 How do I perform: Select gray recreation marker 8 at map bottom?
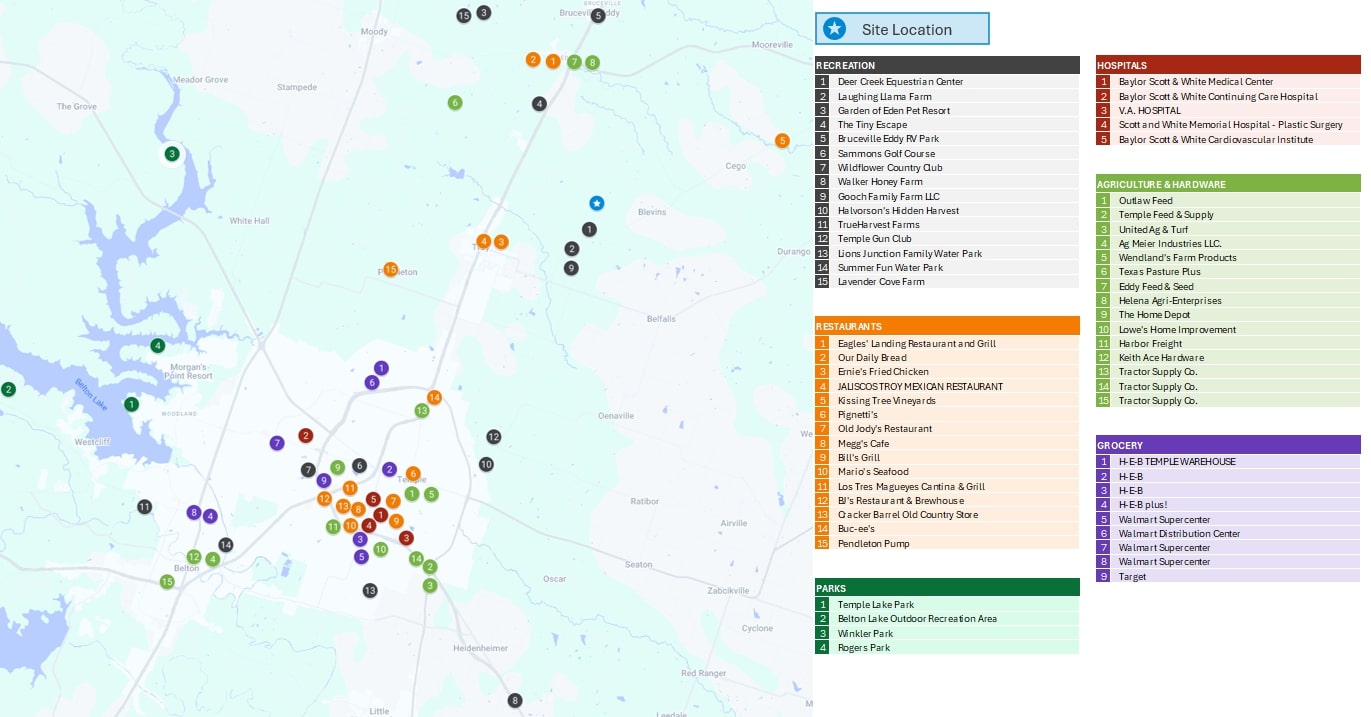point(515,701)
